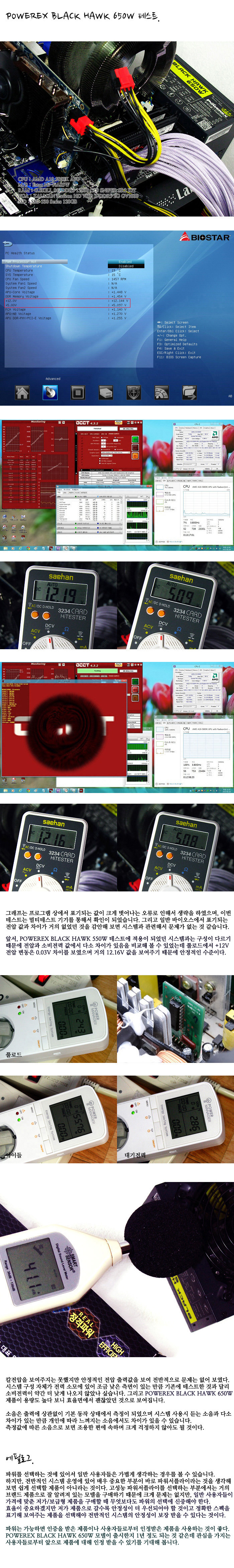The height and width of the screenshot is (1568, 234).
Task: Select the DDR Memory Voltage row
Action: [x=74, y=296]
